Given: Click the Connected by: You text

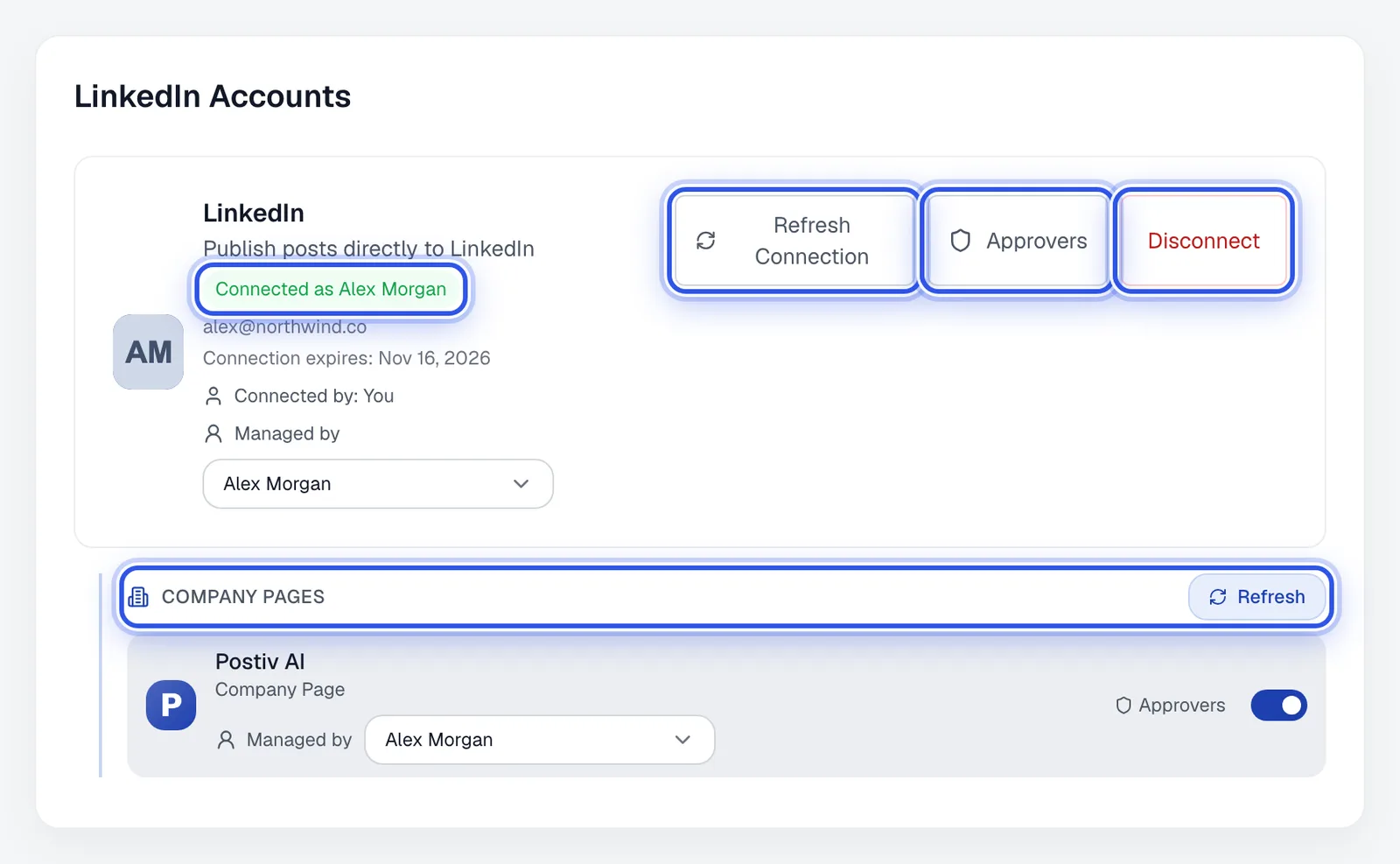Looking at the screenshot, I should click(x=314, y=397).
